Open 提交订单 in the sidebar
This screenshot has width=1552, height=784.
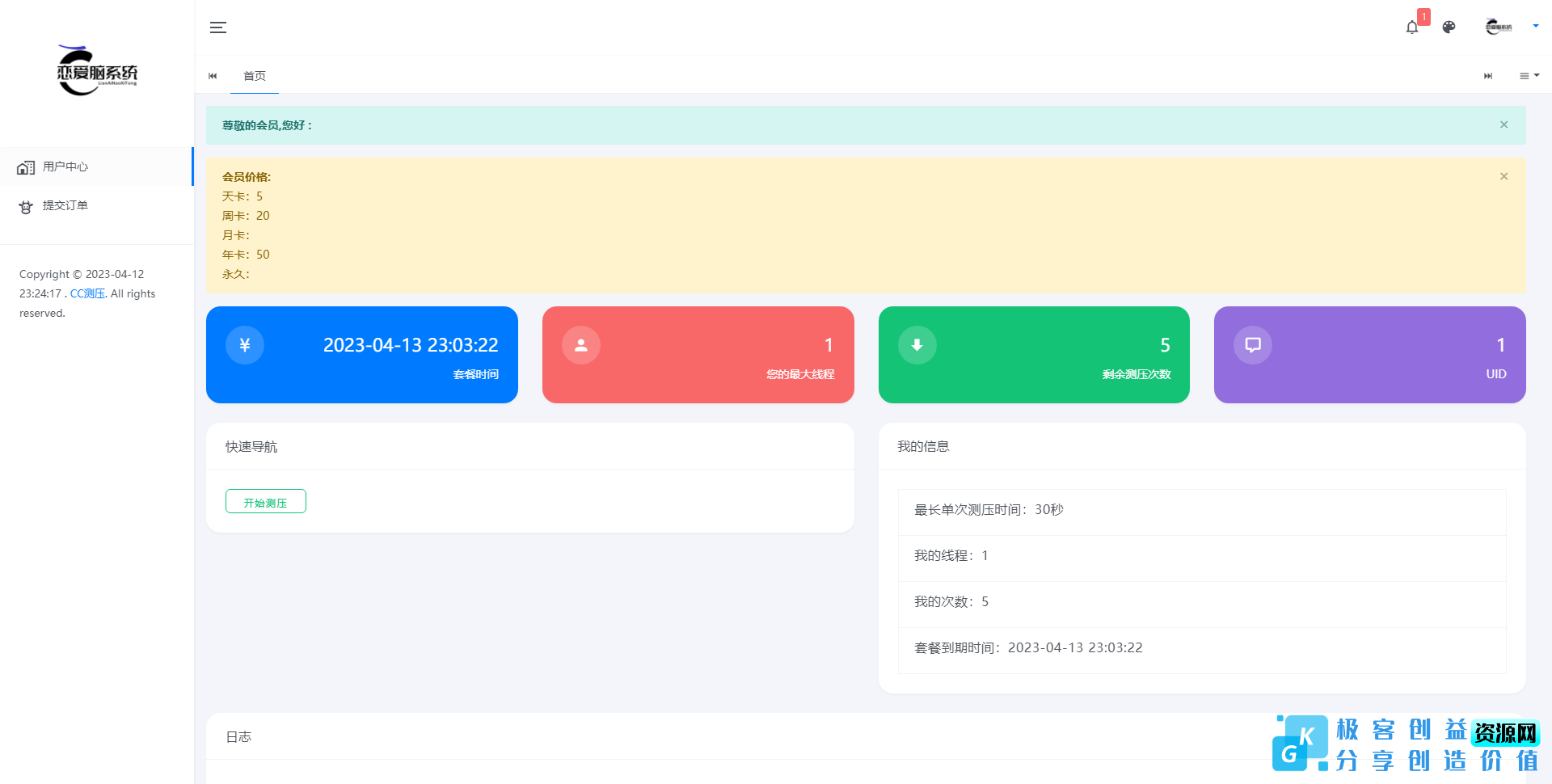tap(65, 205)
